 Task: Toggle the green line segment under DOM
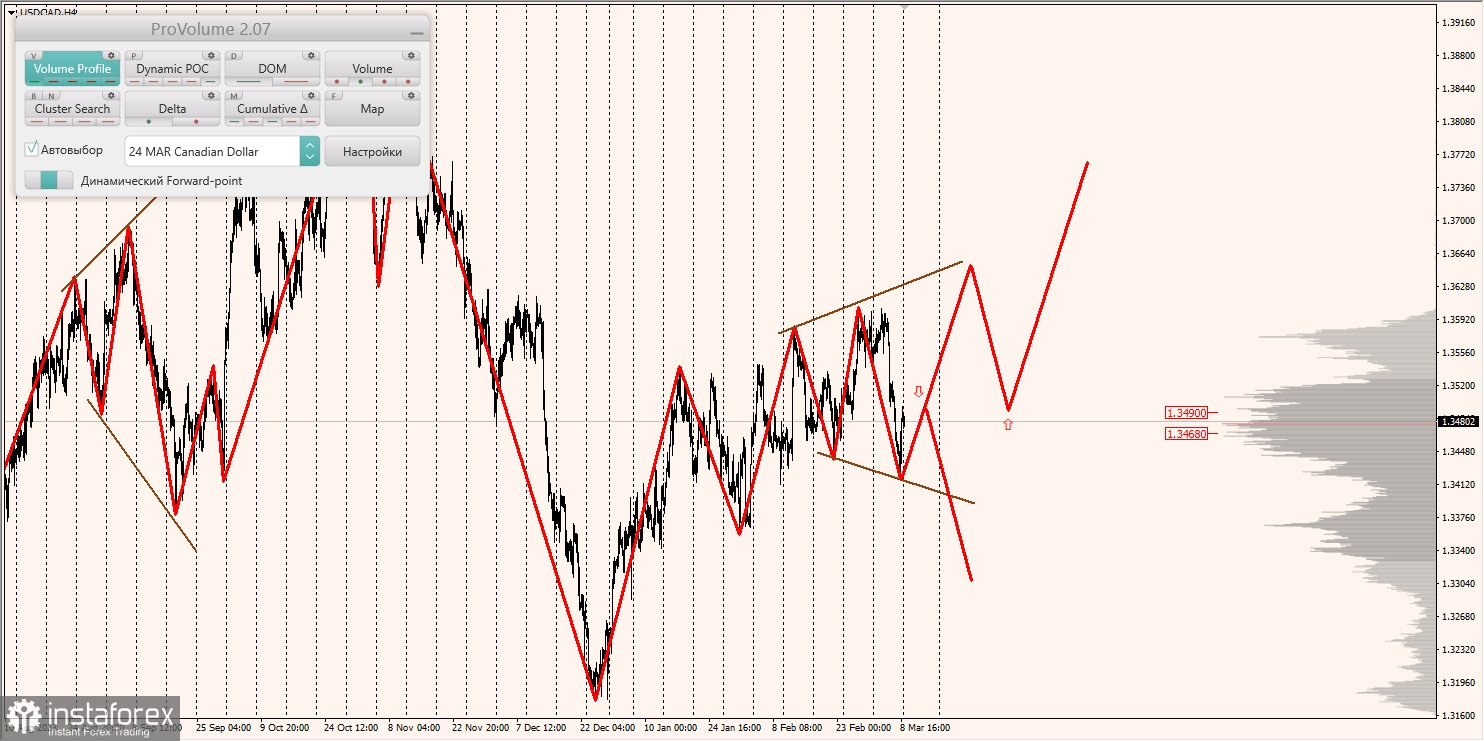[248, 81]
